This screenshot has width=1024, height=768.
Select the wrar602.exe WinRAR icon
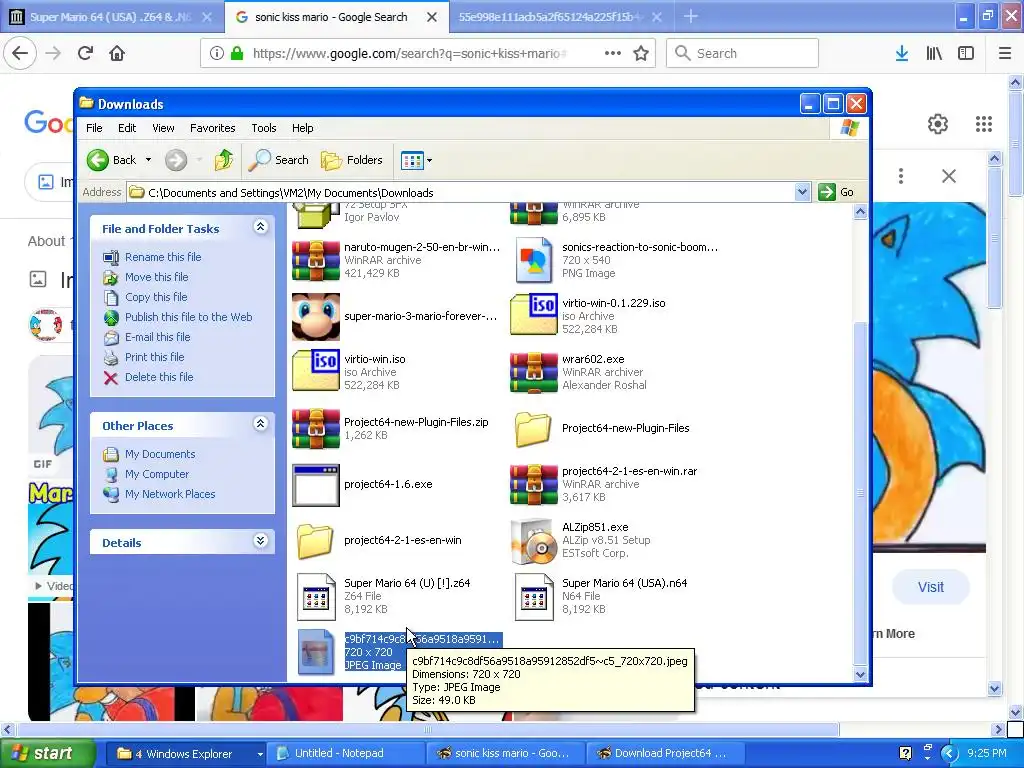(534, 373)
